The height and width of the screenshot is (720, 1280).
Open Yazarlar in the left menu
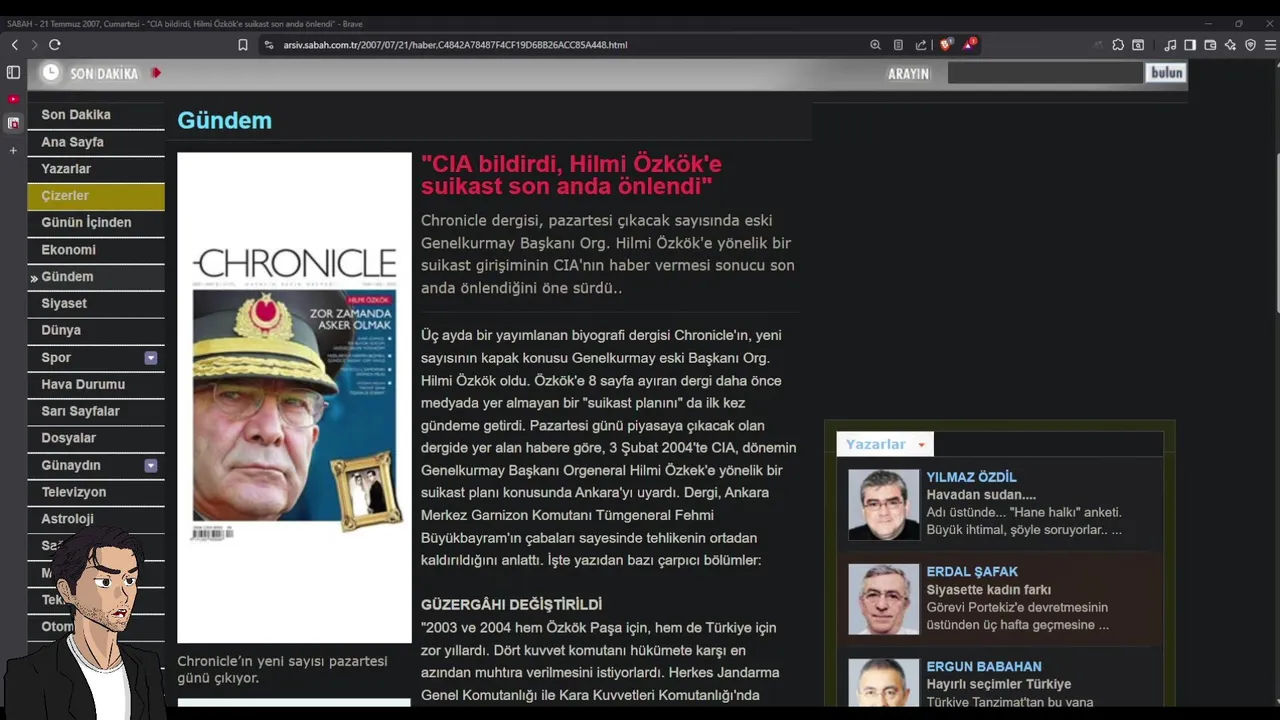[x=96, y=169]
